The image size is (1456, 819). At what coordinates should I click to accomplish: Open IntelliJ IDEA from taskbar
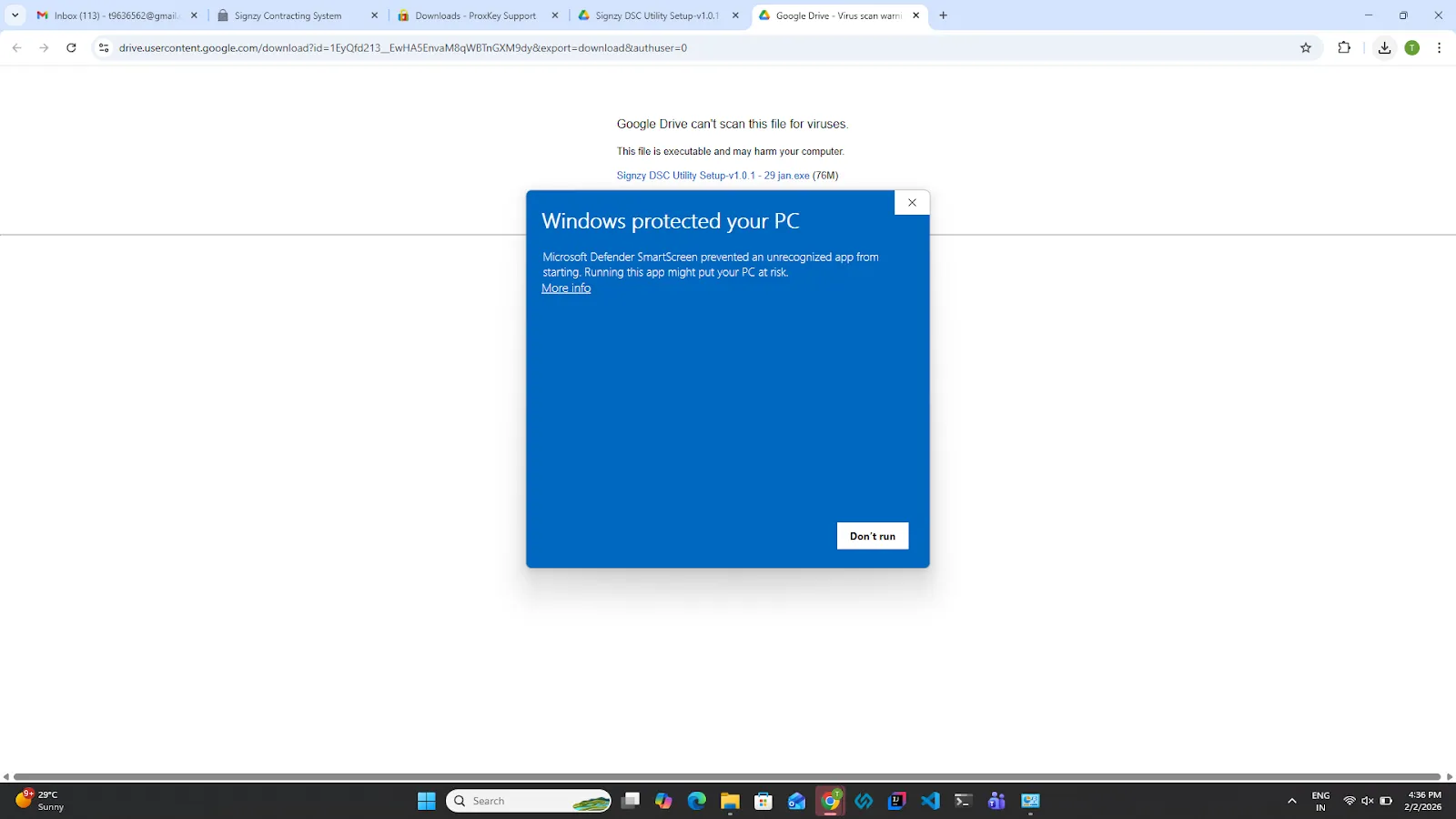click(x=896, y=801)
